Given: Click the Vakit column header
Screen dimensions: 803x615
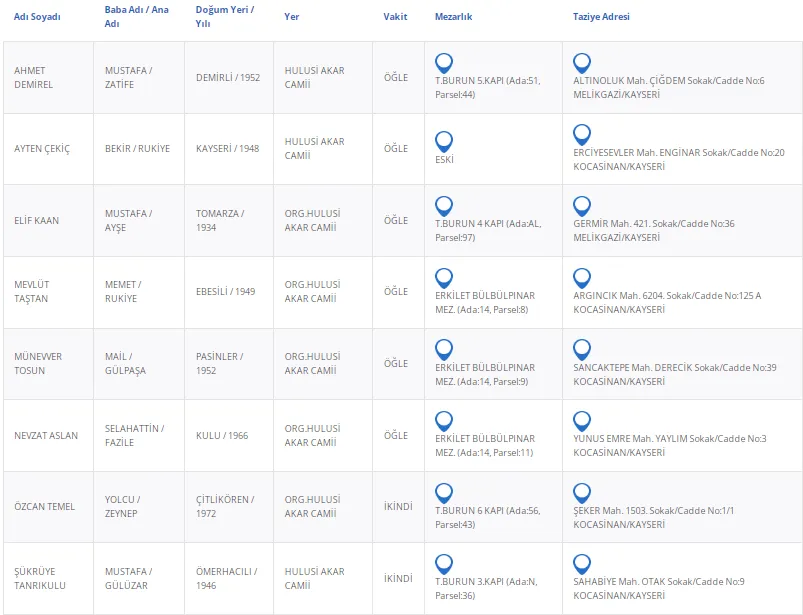Looking at the screenshot, I should (395, 17).
